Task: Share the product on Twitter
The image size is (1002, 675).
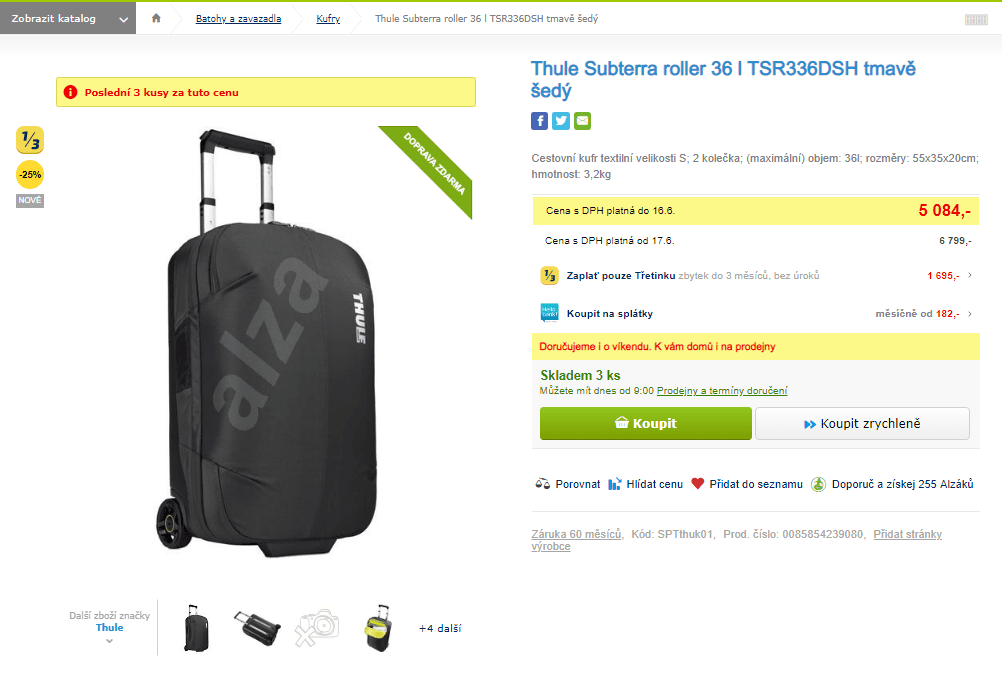Action: click(560, 121)
